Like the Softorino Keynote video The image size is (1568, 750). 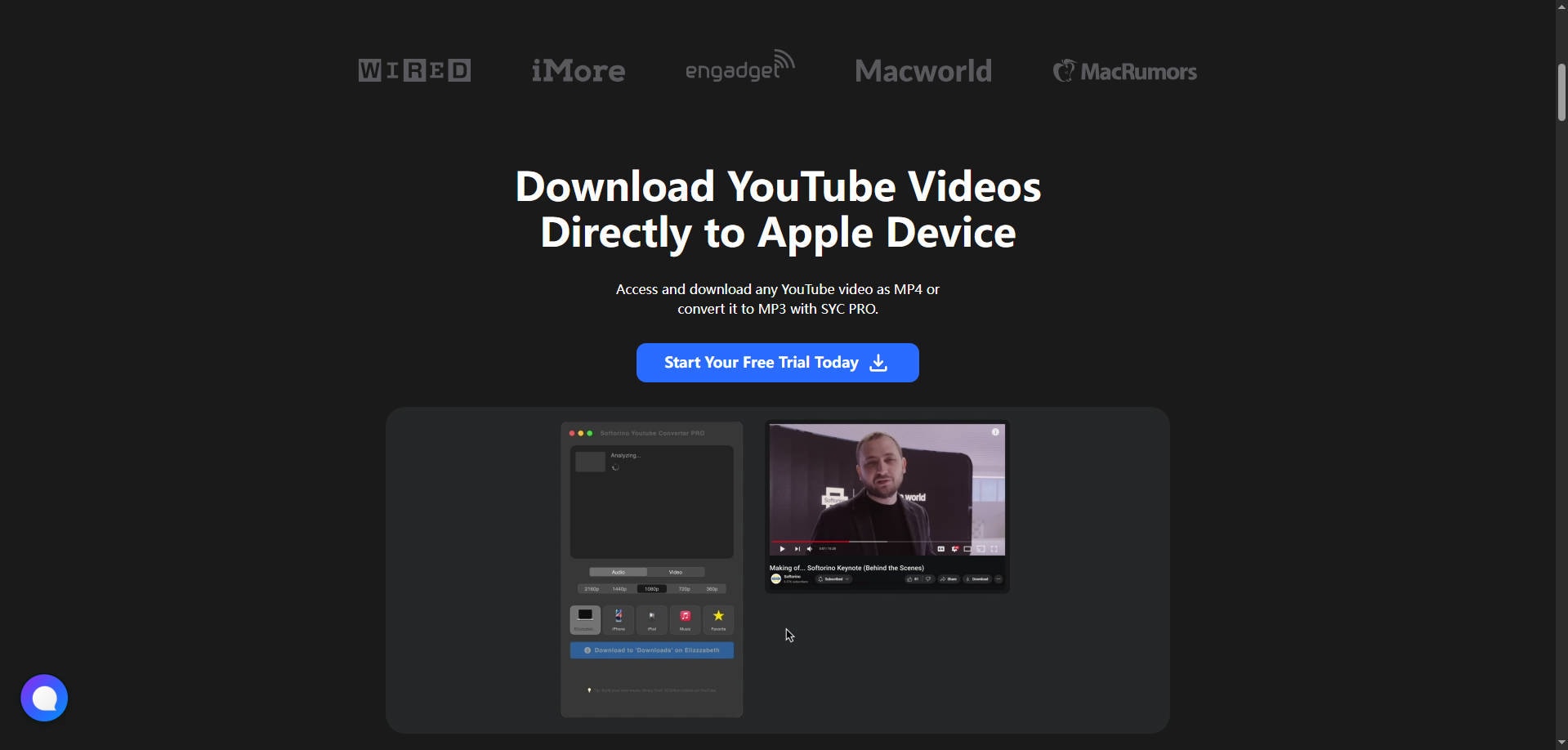913,579
